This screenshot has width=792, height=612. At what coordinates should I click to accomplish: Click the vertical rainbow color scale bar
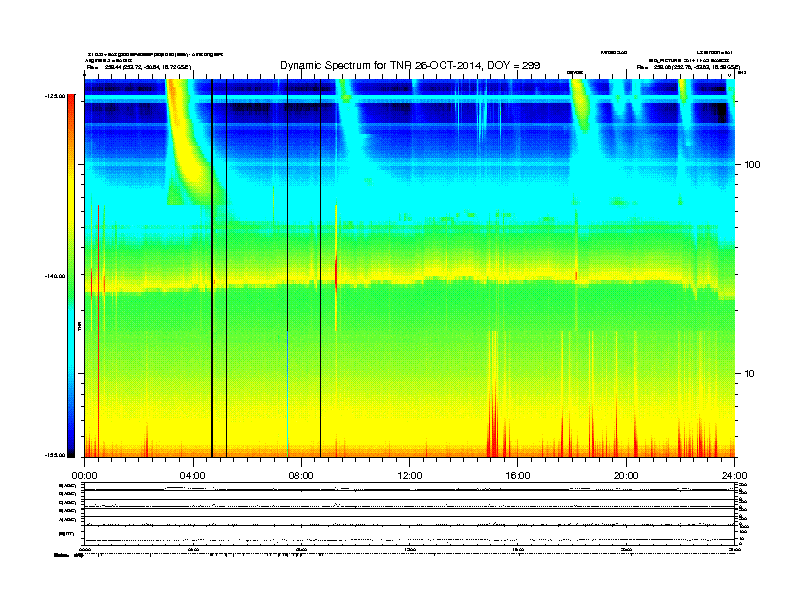71,276
